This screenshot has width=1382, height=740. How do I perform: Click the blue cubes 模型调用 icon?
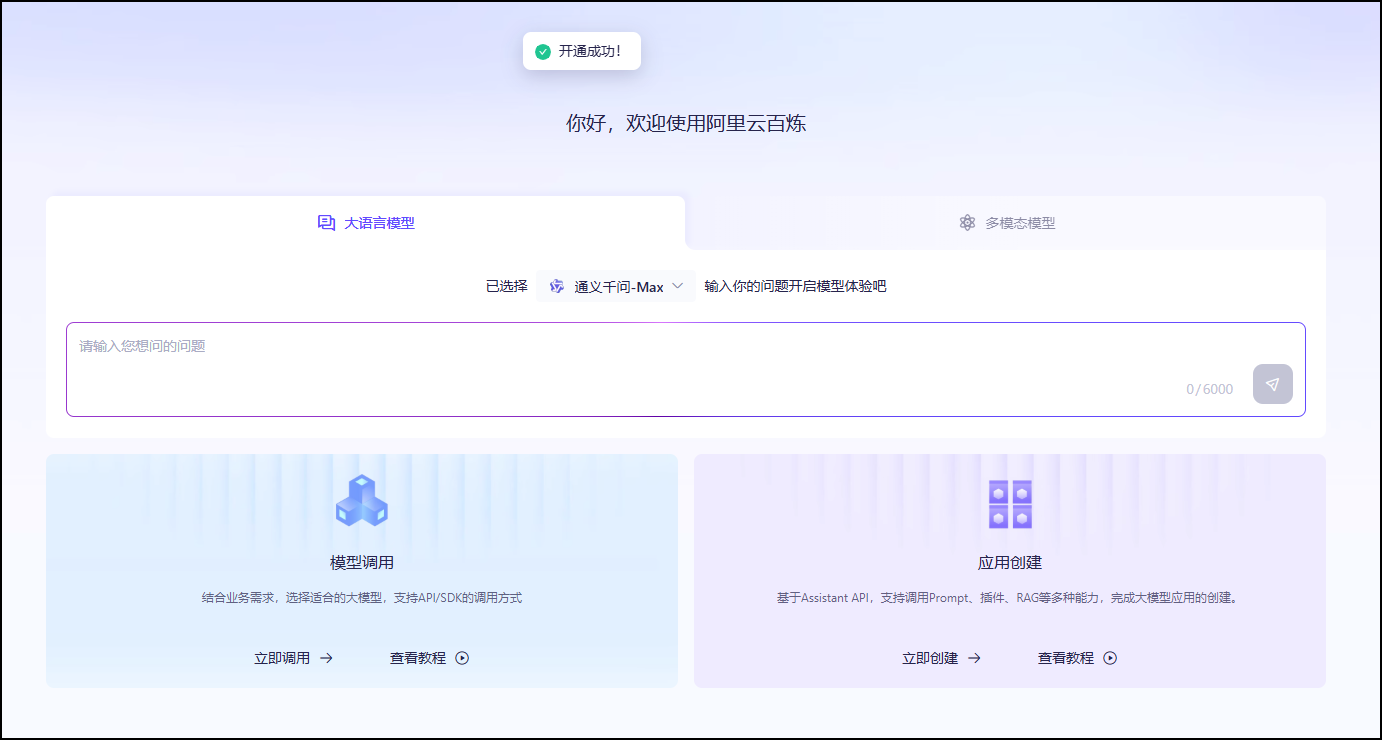coord(362,501)
